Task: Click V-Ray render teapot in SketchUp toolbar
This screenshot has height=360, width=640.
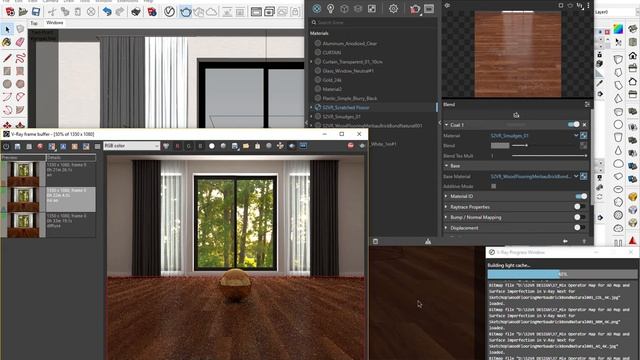Action: 186,11
